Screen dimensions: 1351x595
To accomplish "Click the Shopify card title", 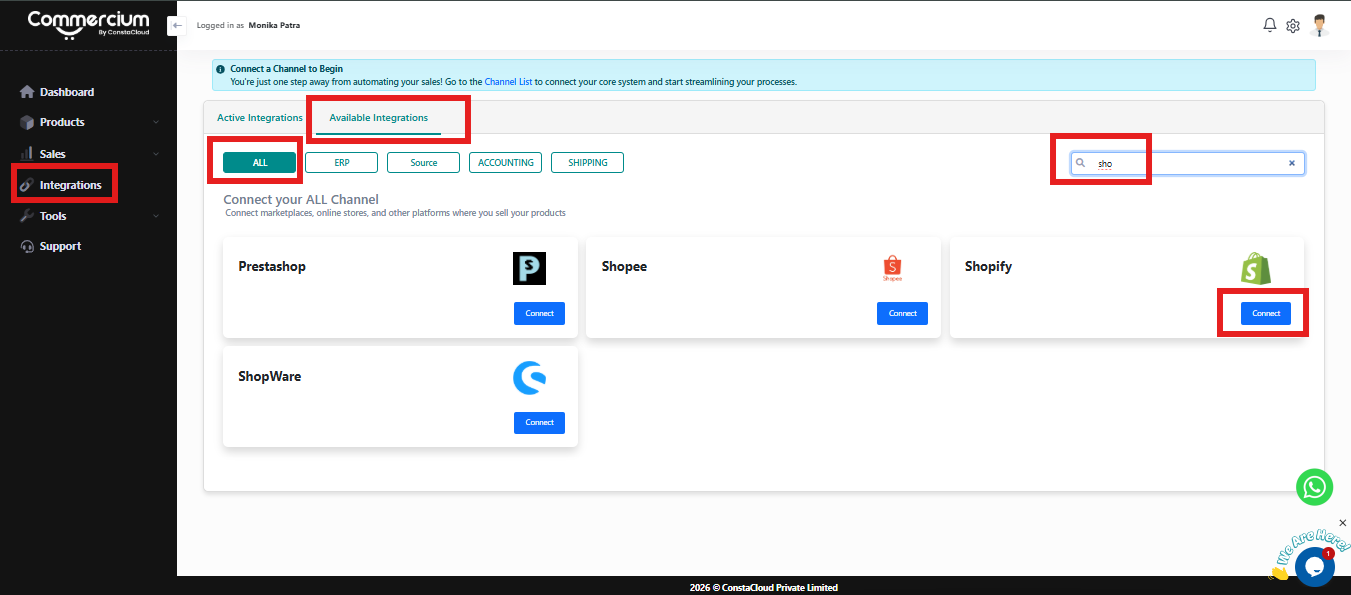I will tap(988, 267).
